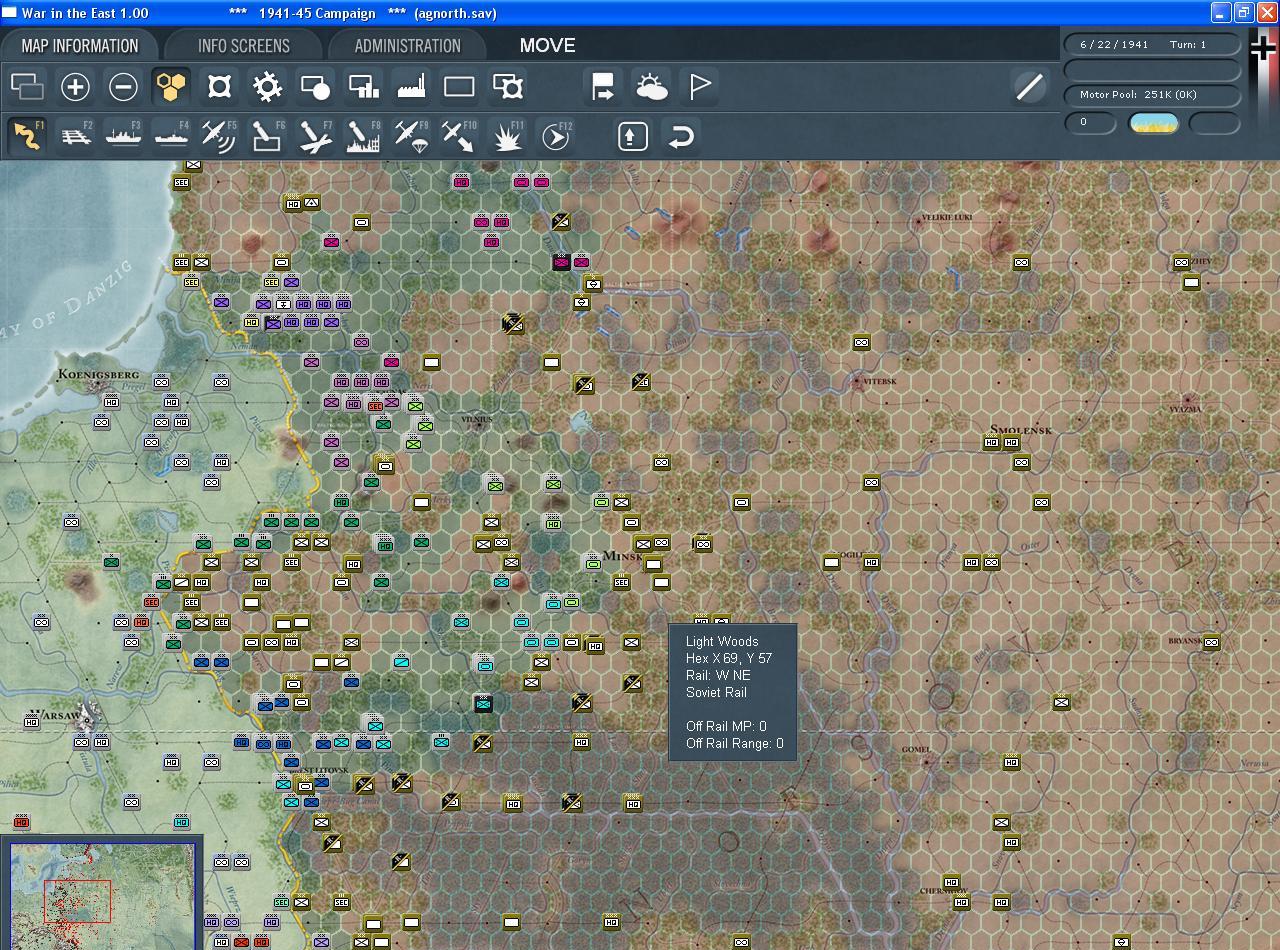Click the Gomel city label on map
Viewport: 1280px width, 950px height.
tap(915, 749)
